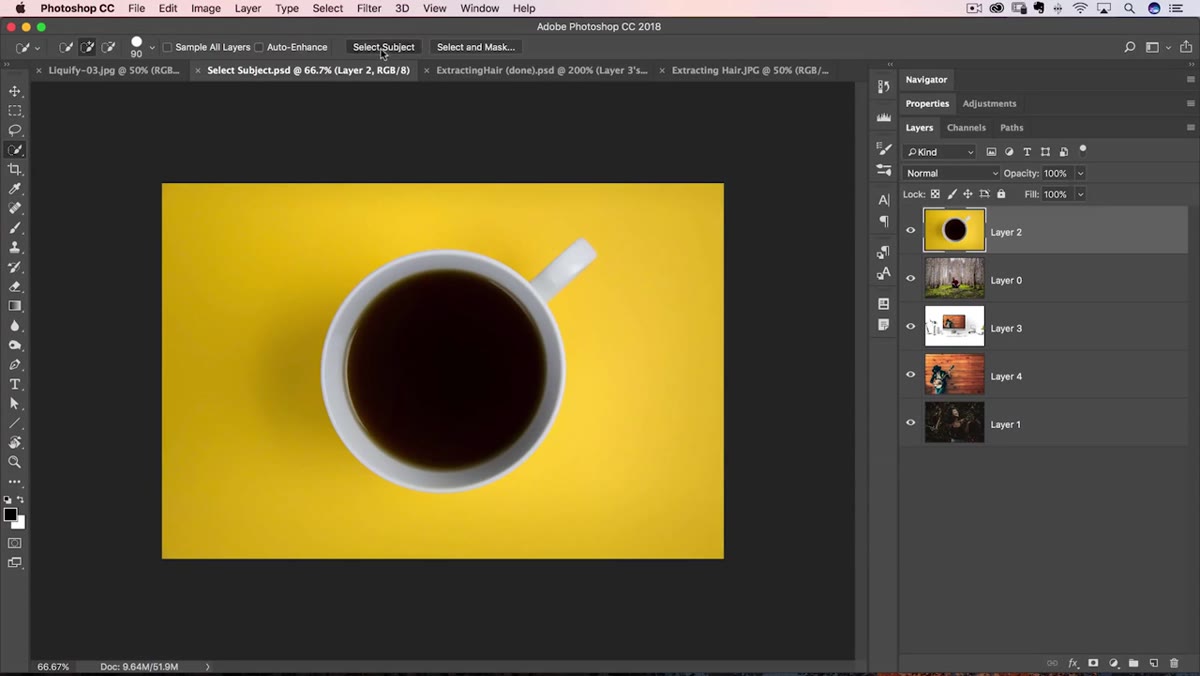Screen dimensions: 1200x676
Task: Click the foreground color swatch
Action: pos(10,514)
